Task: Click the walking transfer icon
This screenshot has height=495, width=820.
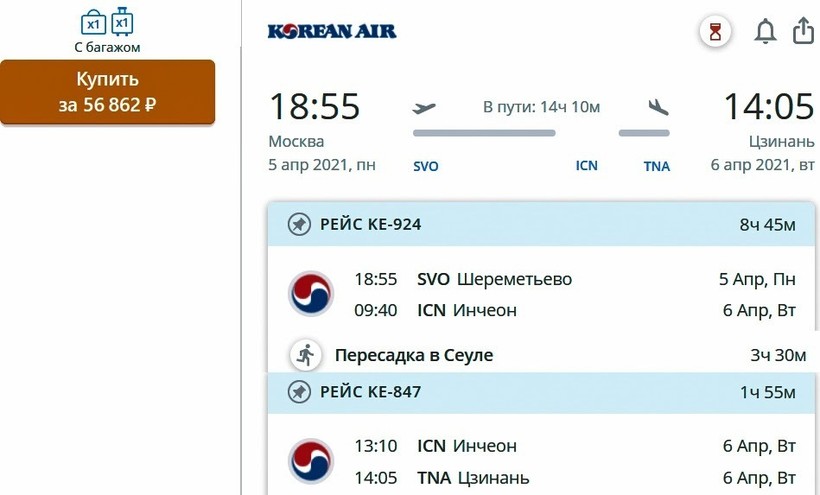Action: (305, 355)
